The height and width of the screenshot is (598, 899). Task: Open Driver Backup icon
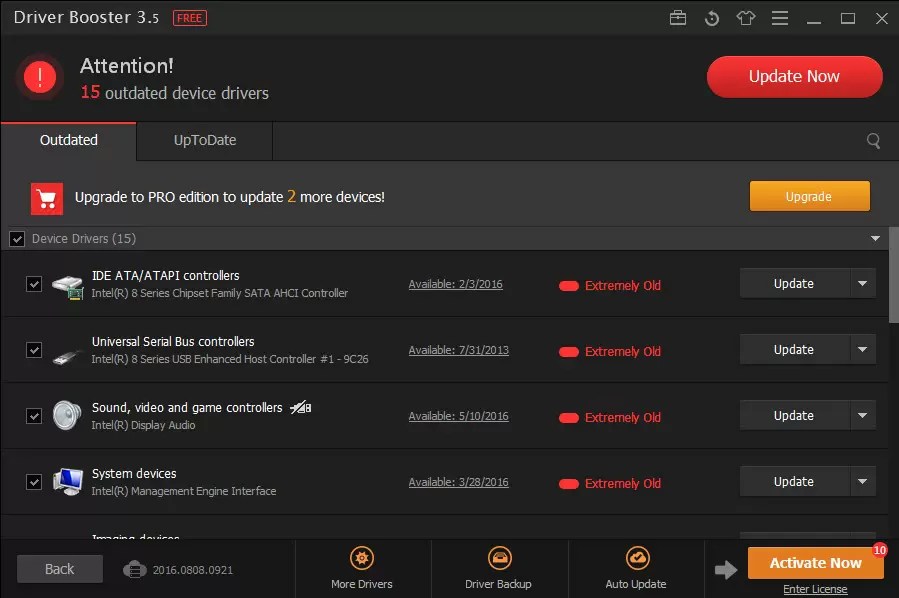(x=499, y=556)
